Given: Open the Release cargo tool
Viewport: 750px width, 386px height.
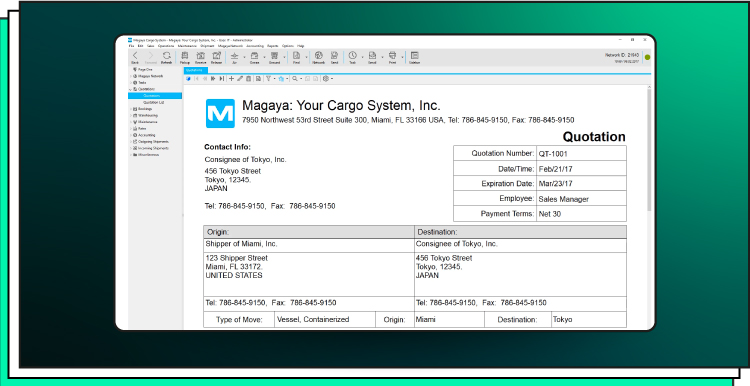Looking at the screenshot, I should click(x=216, y=55).
